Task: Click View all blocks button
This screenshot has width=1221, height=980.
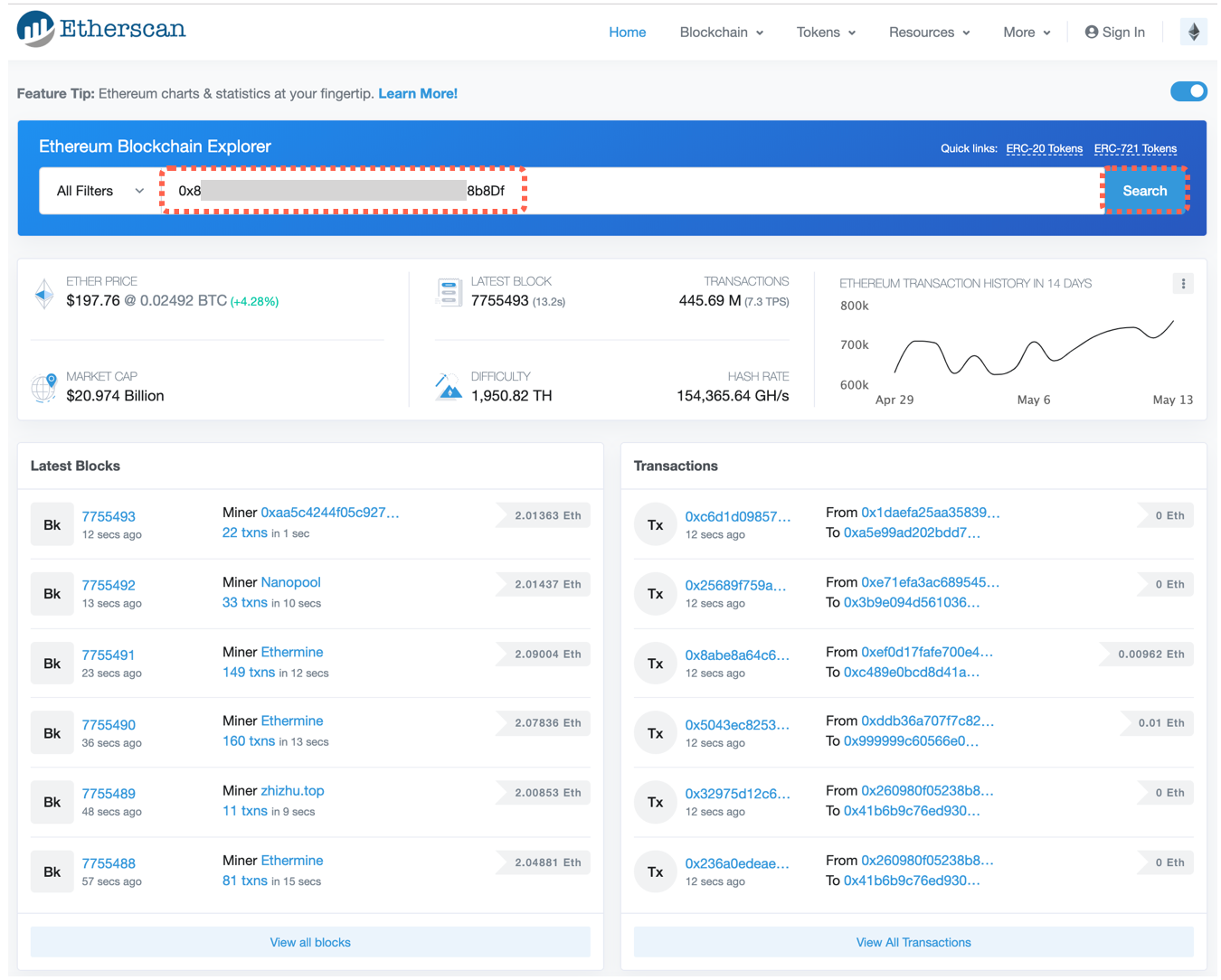Action: (310, 942)
